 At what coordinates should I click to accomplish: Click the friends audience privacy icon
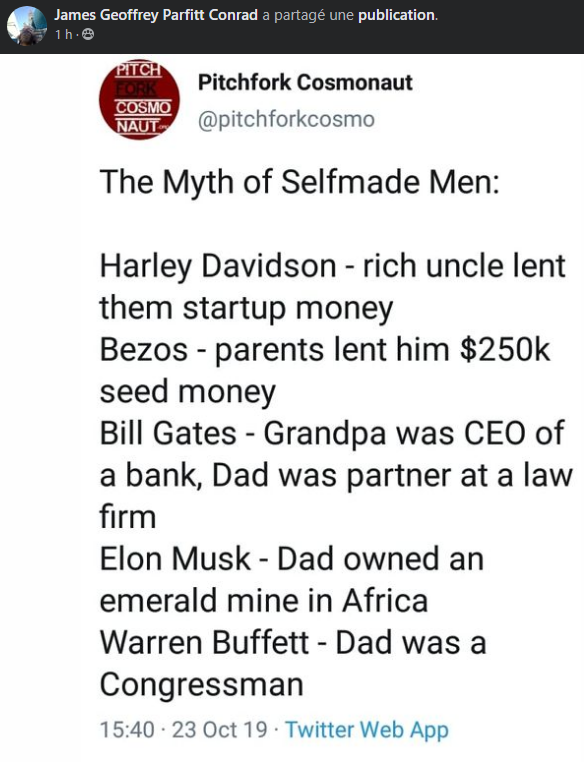pyautogui.click(x=88, y=35)
